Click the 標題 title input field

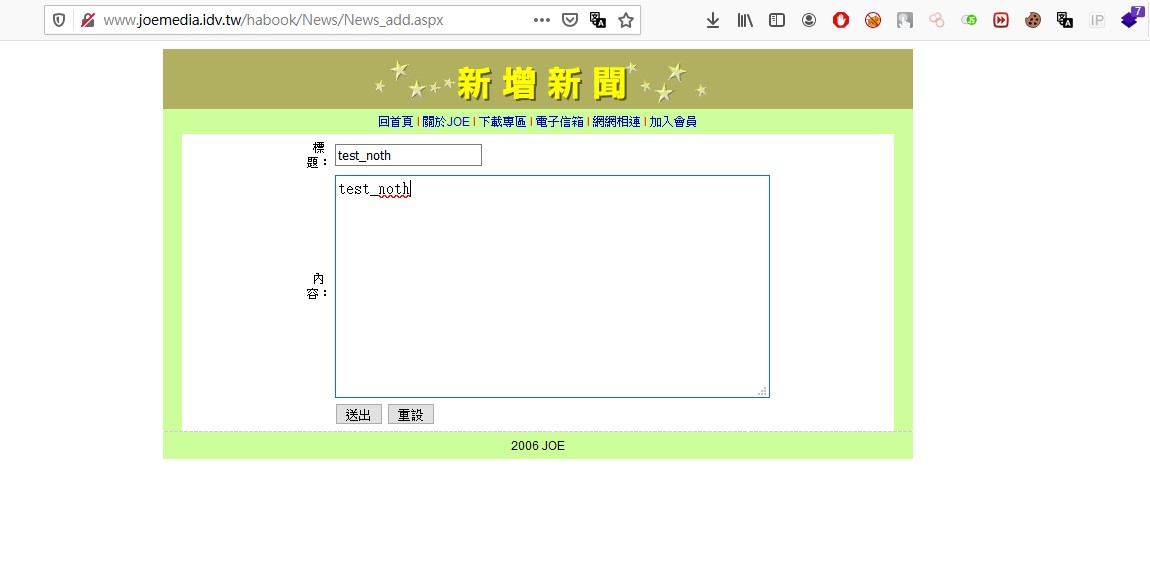pos(409,155)
